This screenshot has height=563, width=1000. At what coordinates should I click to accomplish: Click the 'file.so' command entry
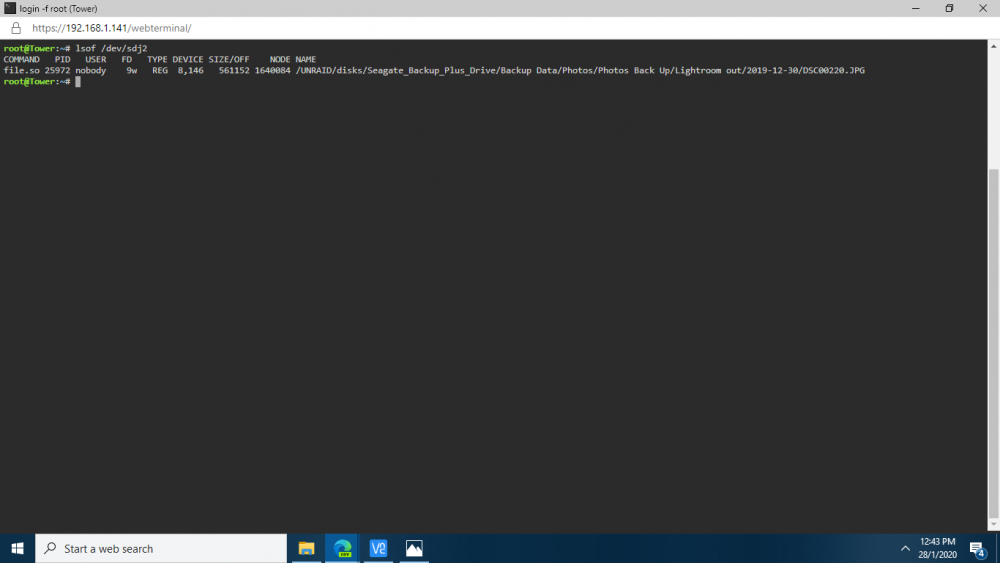coord(22,70)
